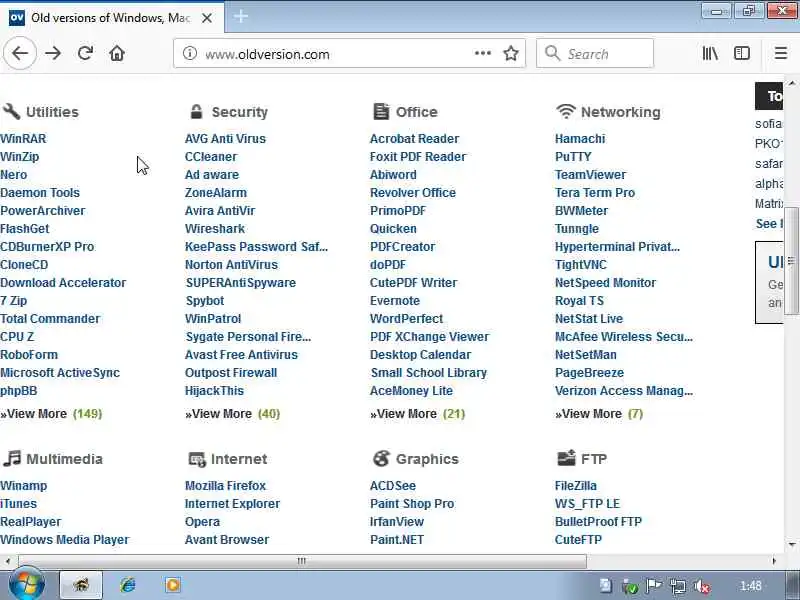Click the Office document icon
800x600 pixels.
point(381,111)
